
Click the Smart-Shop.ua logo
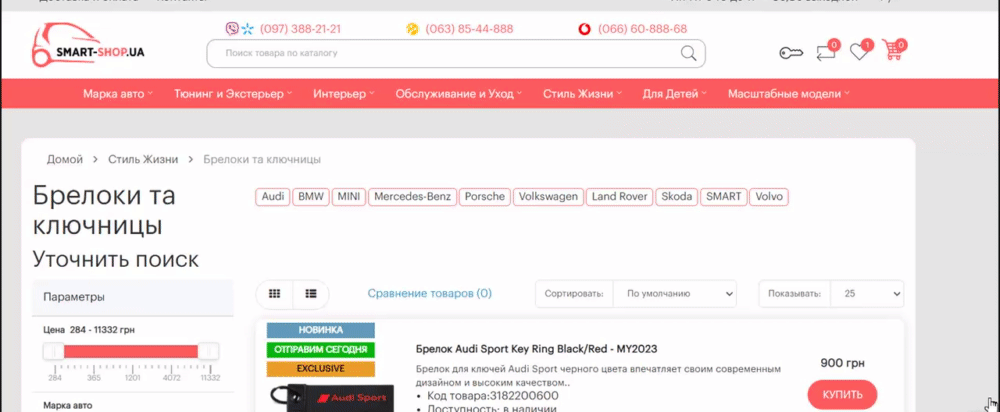click(x=89, y=46)
